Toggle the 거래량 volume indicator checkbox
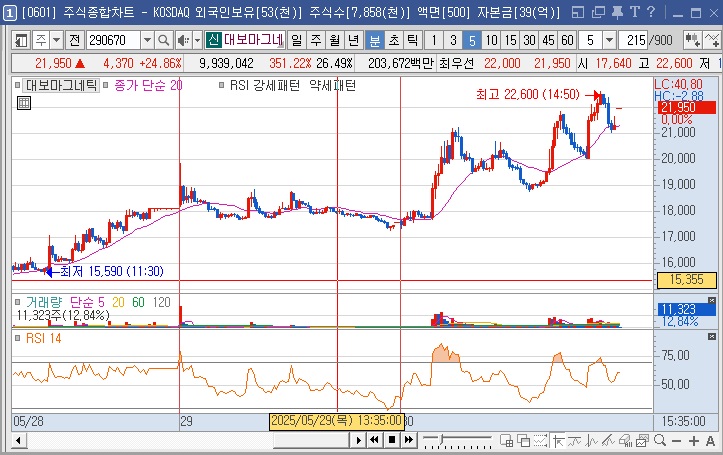 click(18, 302)
